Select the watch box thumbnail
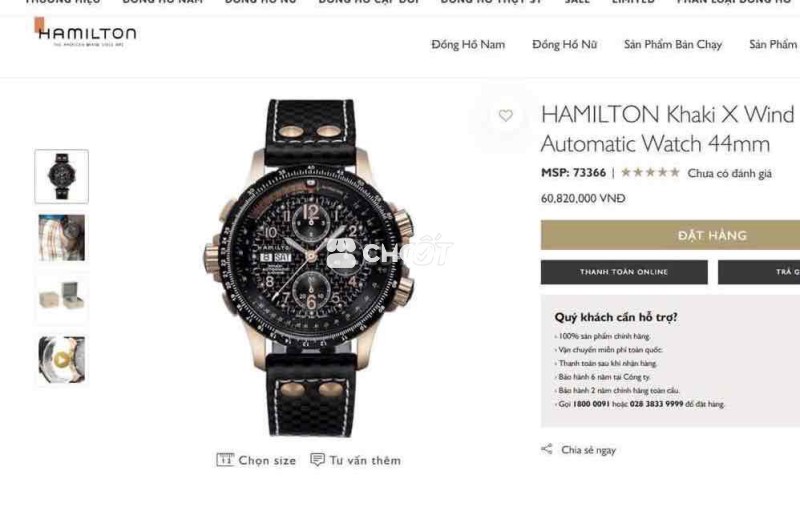Viewport: 800px width, 507px height. click(x=61, y=298)
